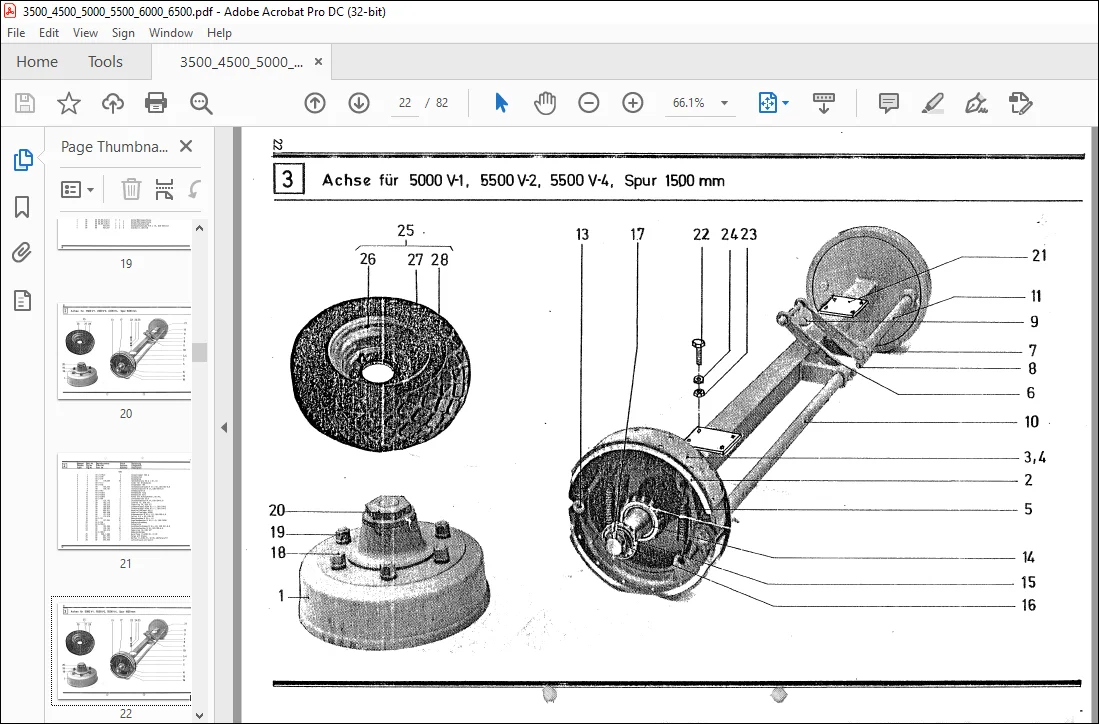The width and height of the screenshot is (1099, 724).
Task: Open the Edit menu
Action: tap(48, 33)
